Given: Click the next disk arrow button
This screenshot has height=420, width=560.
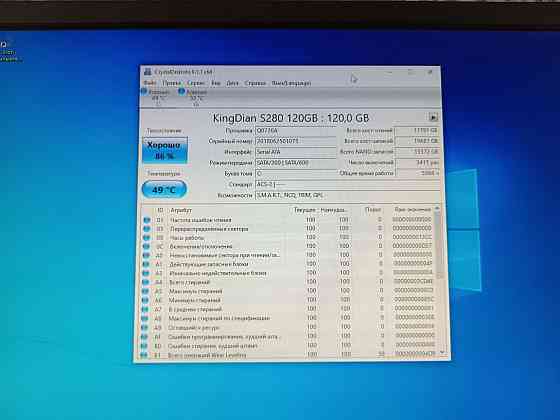Looking at the screenshot, I should coord(433,117).
